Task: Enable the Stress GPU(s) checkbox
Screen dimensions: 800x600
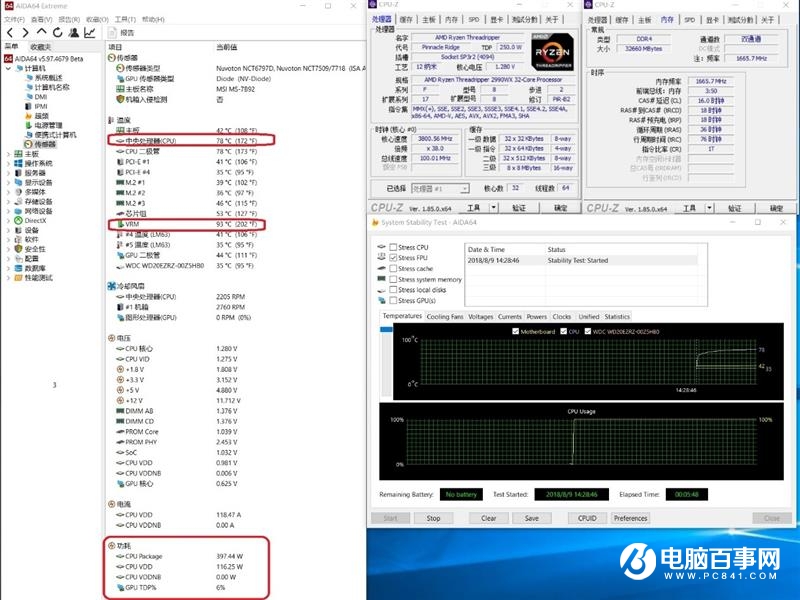Action: point(392,301)
